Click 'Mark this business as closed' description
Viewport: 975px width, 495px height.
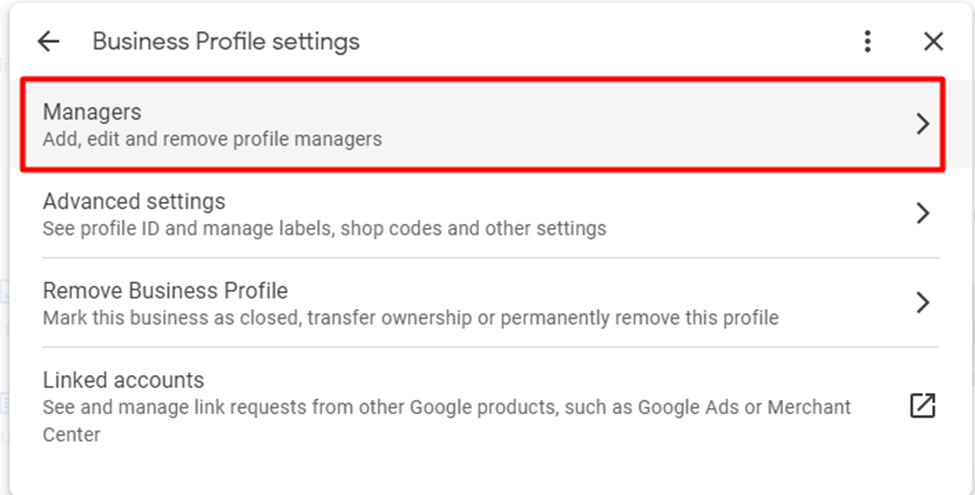pos(172,318)
